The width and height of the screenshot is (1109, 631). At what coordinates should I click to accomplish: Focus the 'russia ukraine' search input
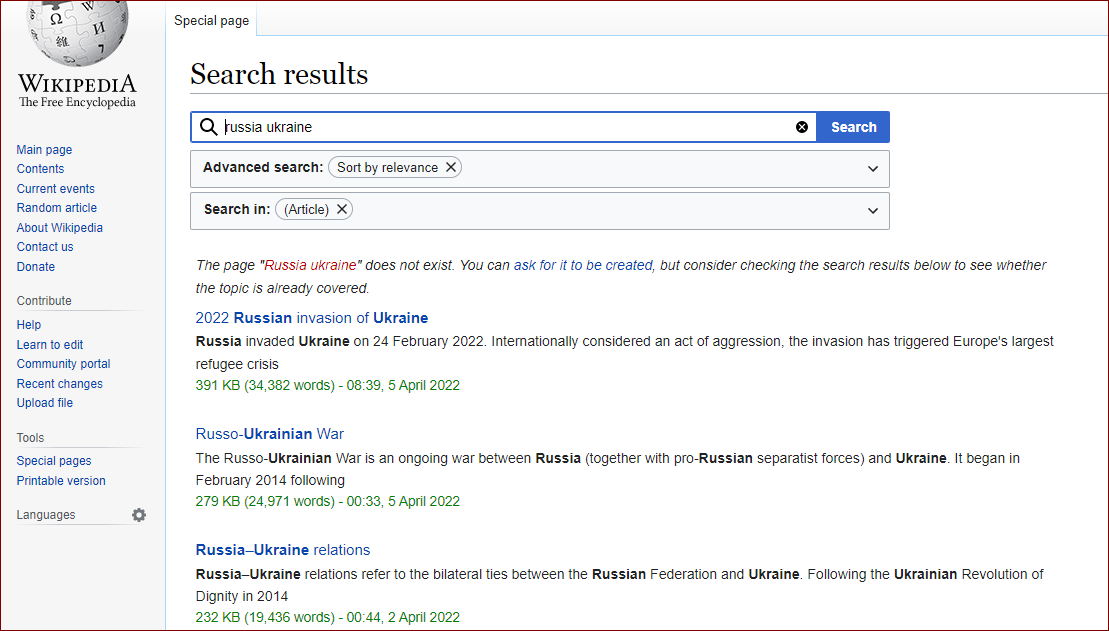click(506, 127)
